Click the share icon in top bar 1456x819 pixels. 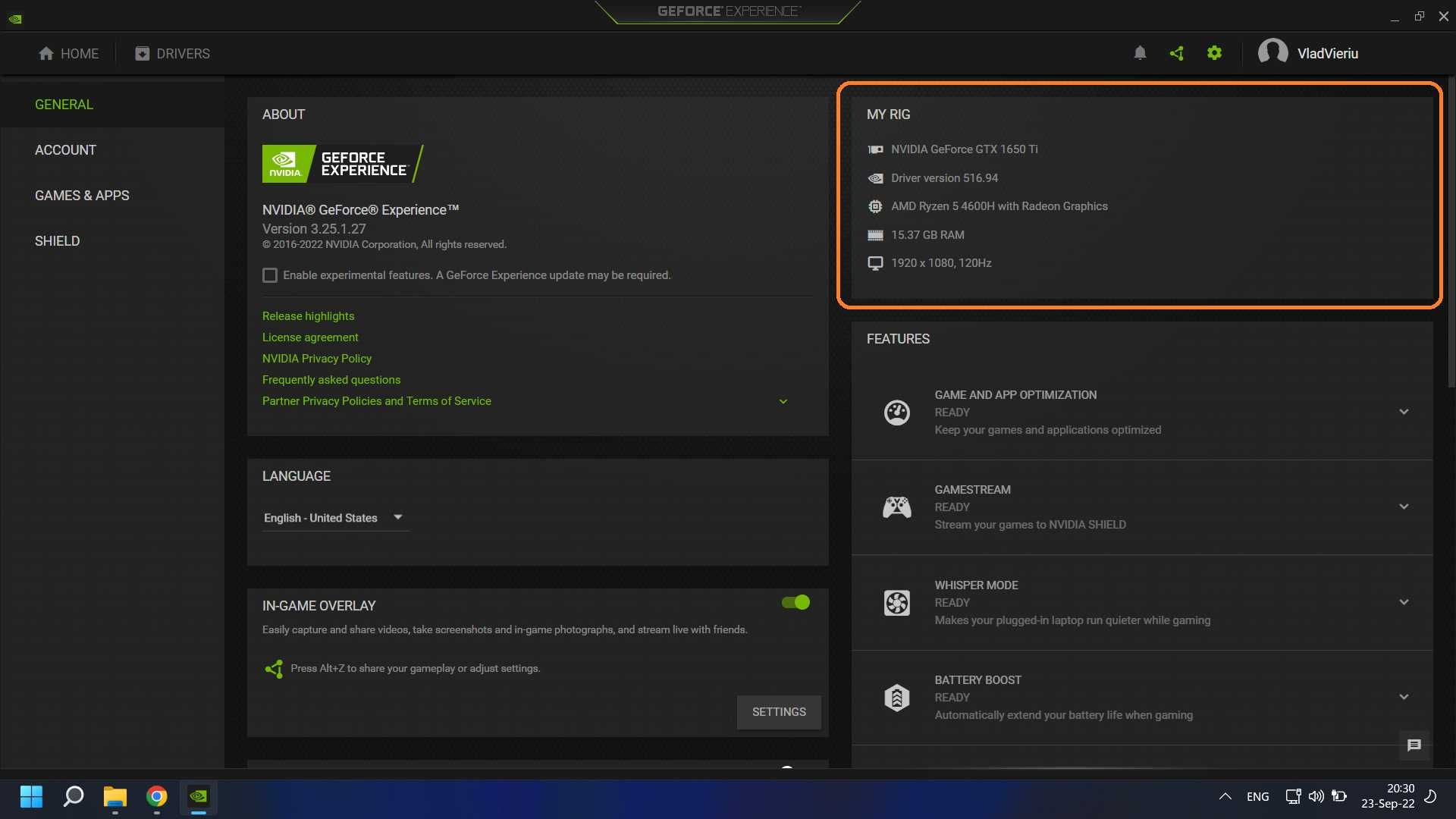1177,53
